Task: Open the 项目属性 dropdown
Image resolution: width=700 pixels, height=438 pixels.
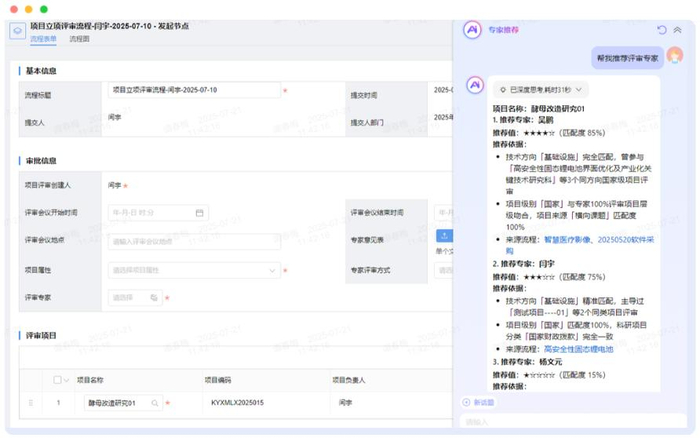Action: [x=194, y=270]
